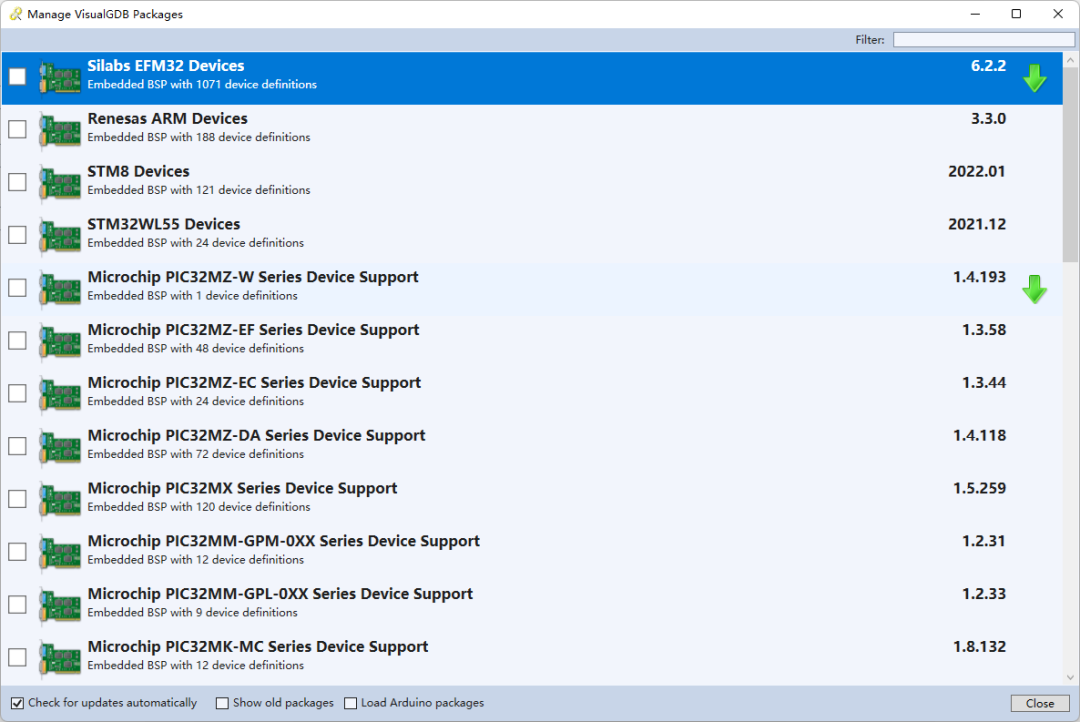This screenshot has width=1080, height=722.
Task: Click 'Embedded BSP with 188 device definitions'
Action: [x=199, y=137]
